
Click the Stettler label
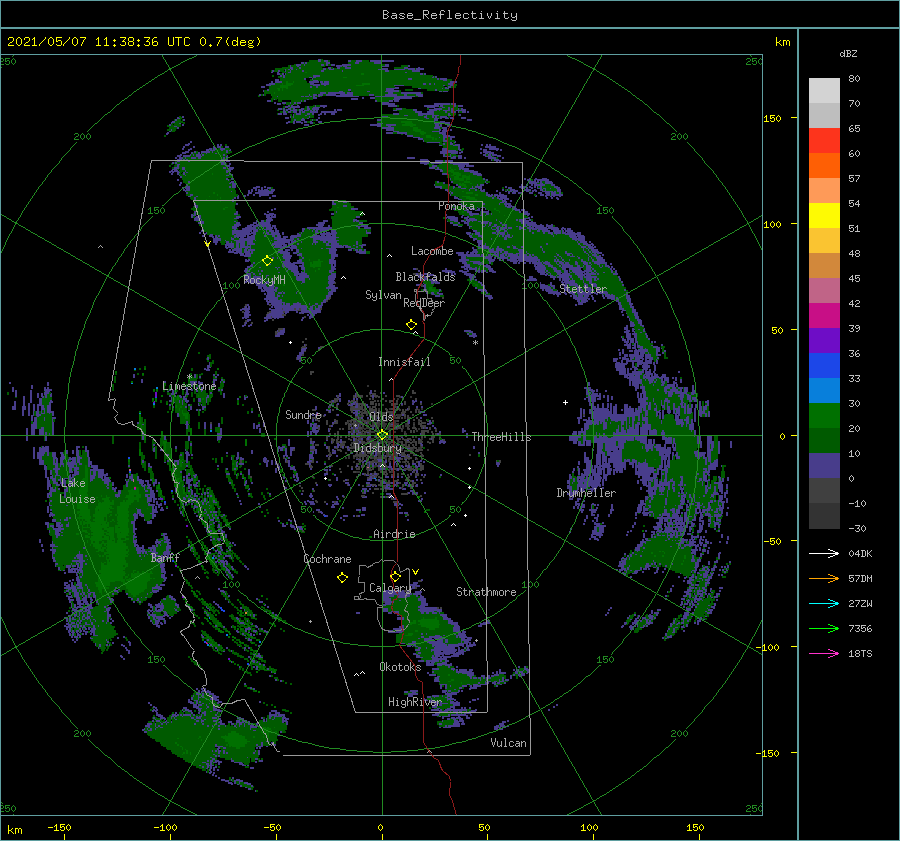[x=583, y=289]
